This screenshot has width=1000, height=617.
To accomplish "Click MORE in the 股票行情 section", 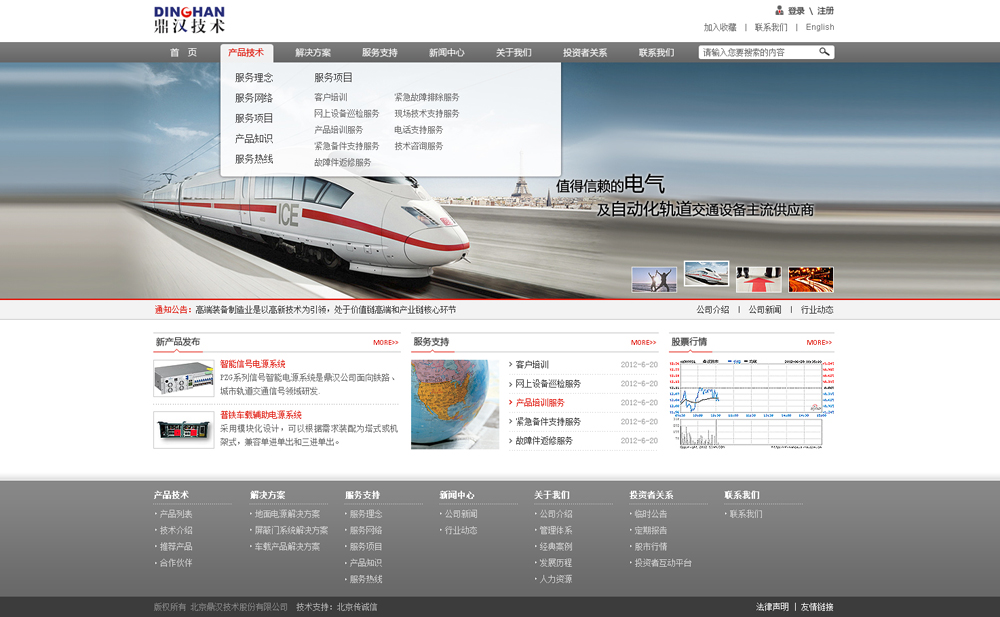I will coord(819,343).
